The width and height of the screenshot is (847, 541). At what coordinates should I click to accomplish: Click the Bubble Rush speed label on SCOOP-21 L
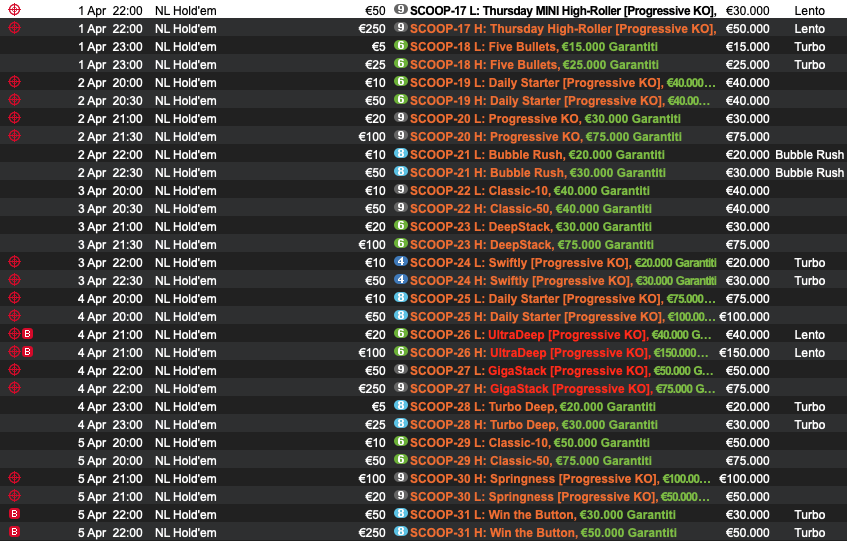(809, 155)
